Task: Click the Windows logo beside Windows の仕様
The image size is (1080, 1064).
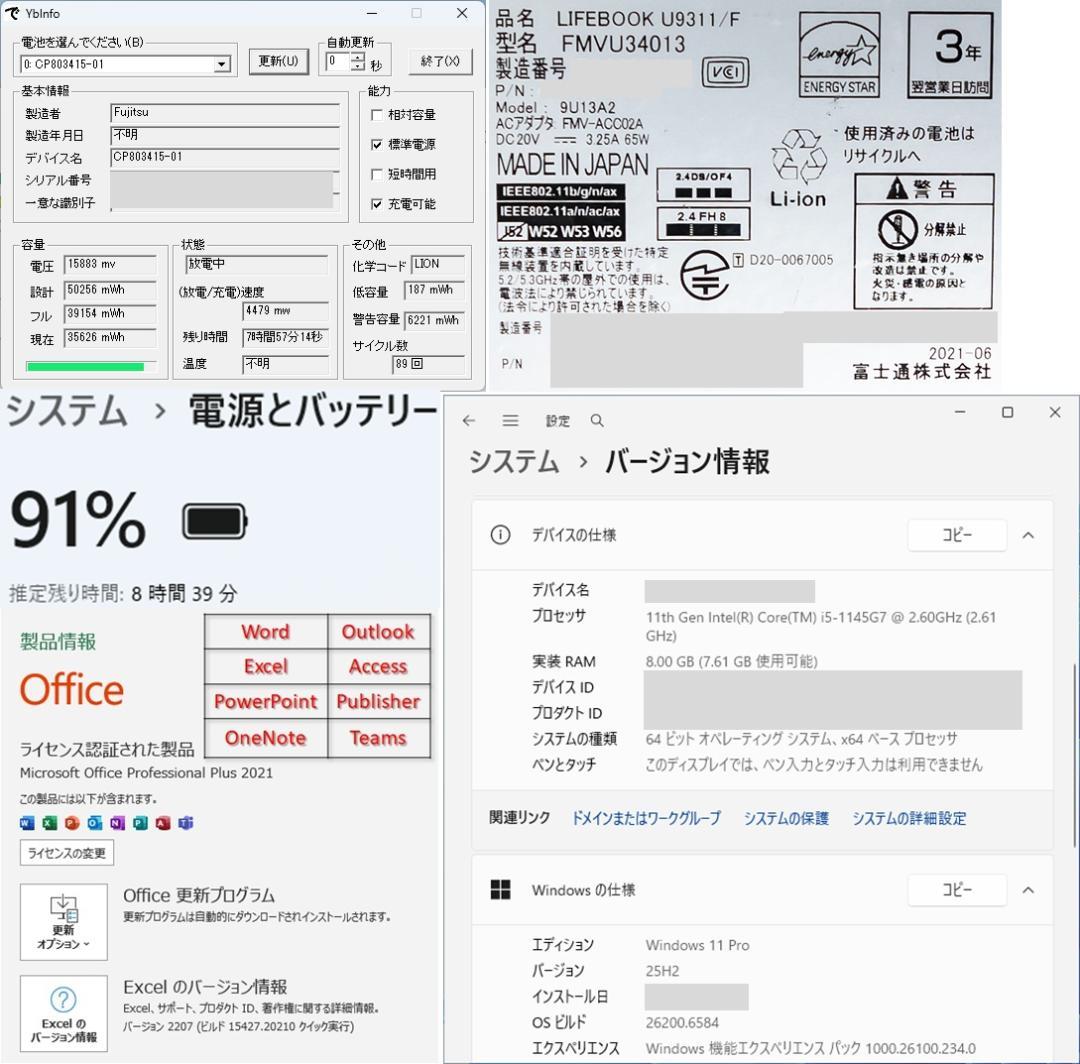Action: [501, 890]
